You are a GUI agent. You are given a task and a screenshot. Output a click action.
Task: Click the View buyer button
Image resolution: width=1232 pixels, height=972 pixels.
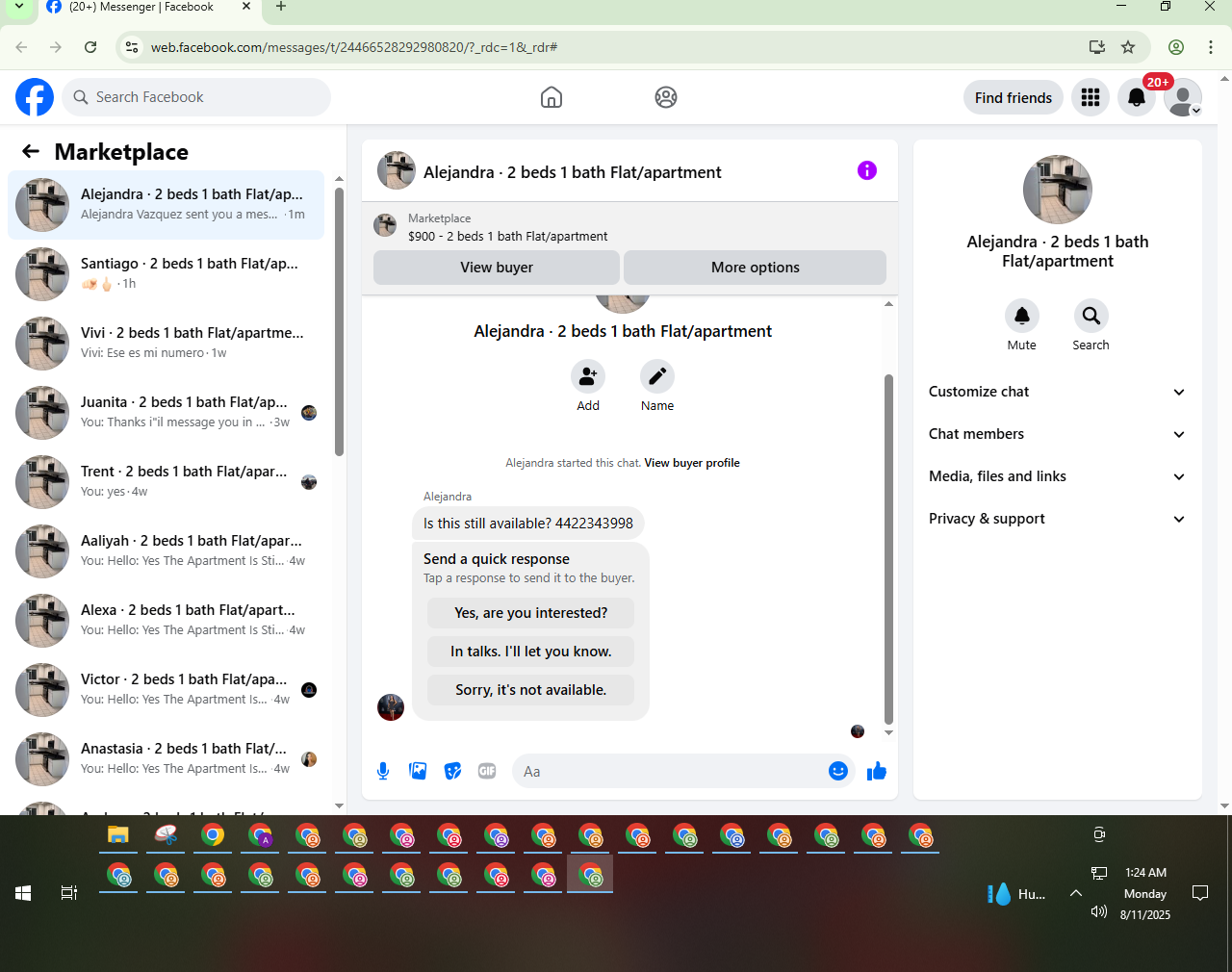(497, 268)
